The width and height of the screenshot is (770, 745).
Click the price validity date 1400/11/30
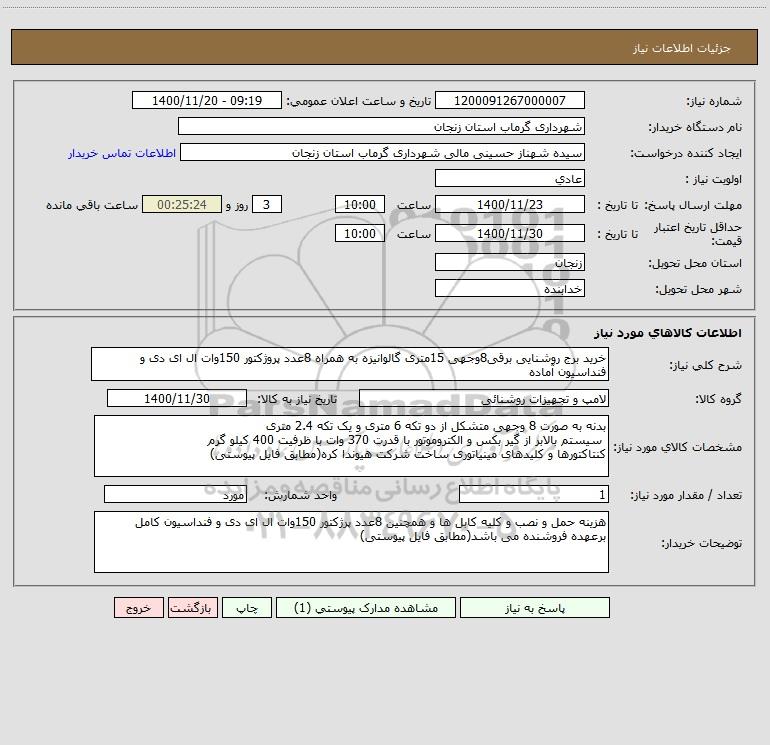(510, 233)
